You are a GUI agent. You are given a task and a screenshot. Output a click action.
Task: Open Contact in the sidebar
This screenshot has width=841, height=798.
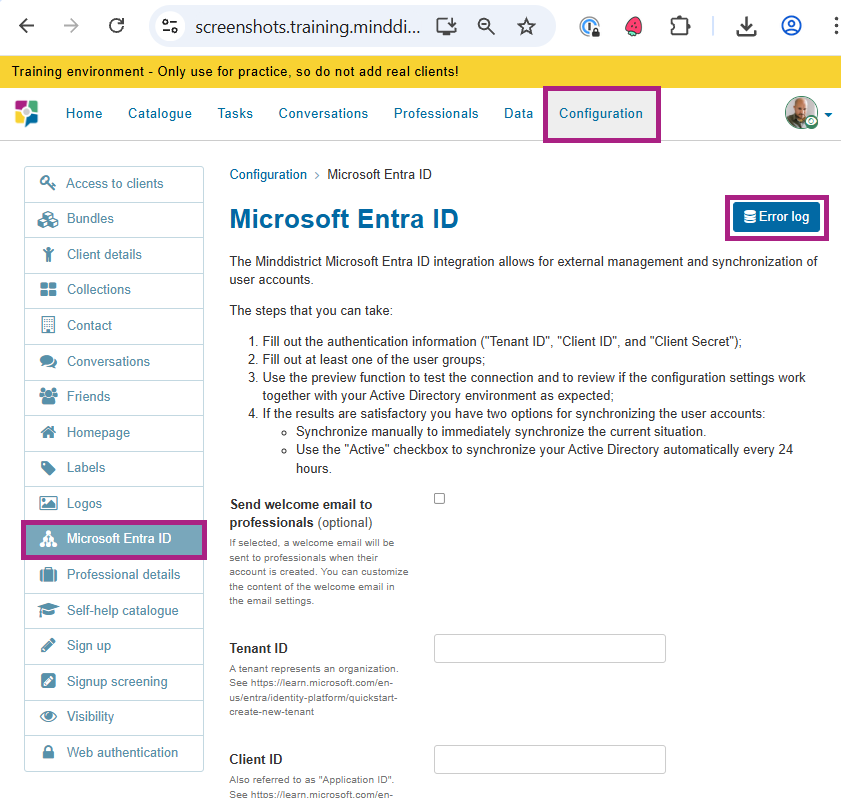click(114, 326)
